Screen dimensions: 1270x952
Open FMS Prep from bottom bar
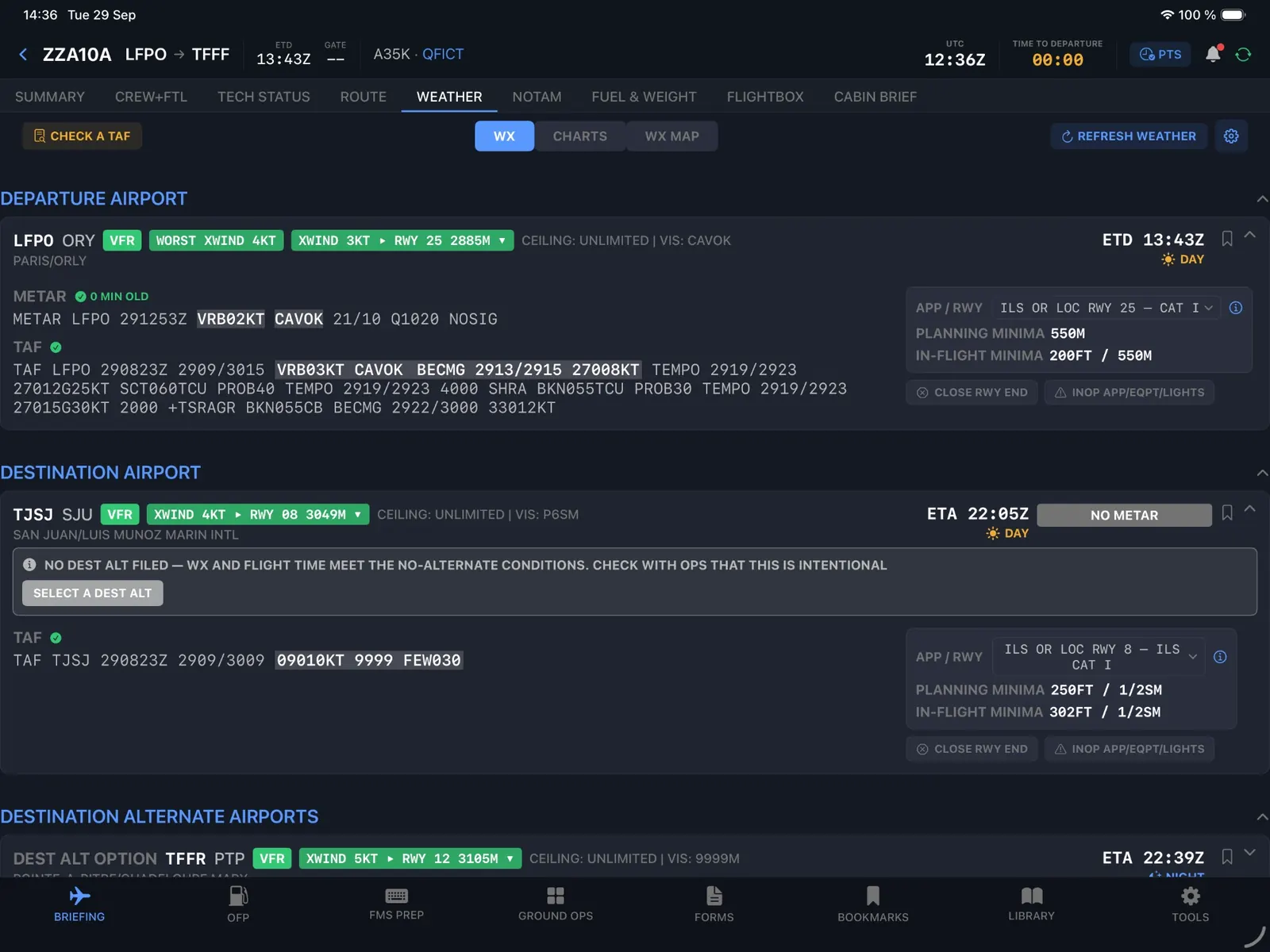point(396,905)
